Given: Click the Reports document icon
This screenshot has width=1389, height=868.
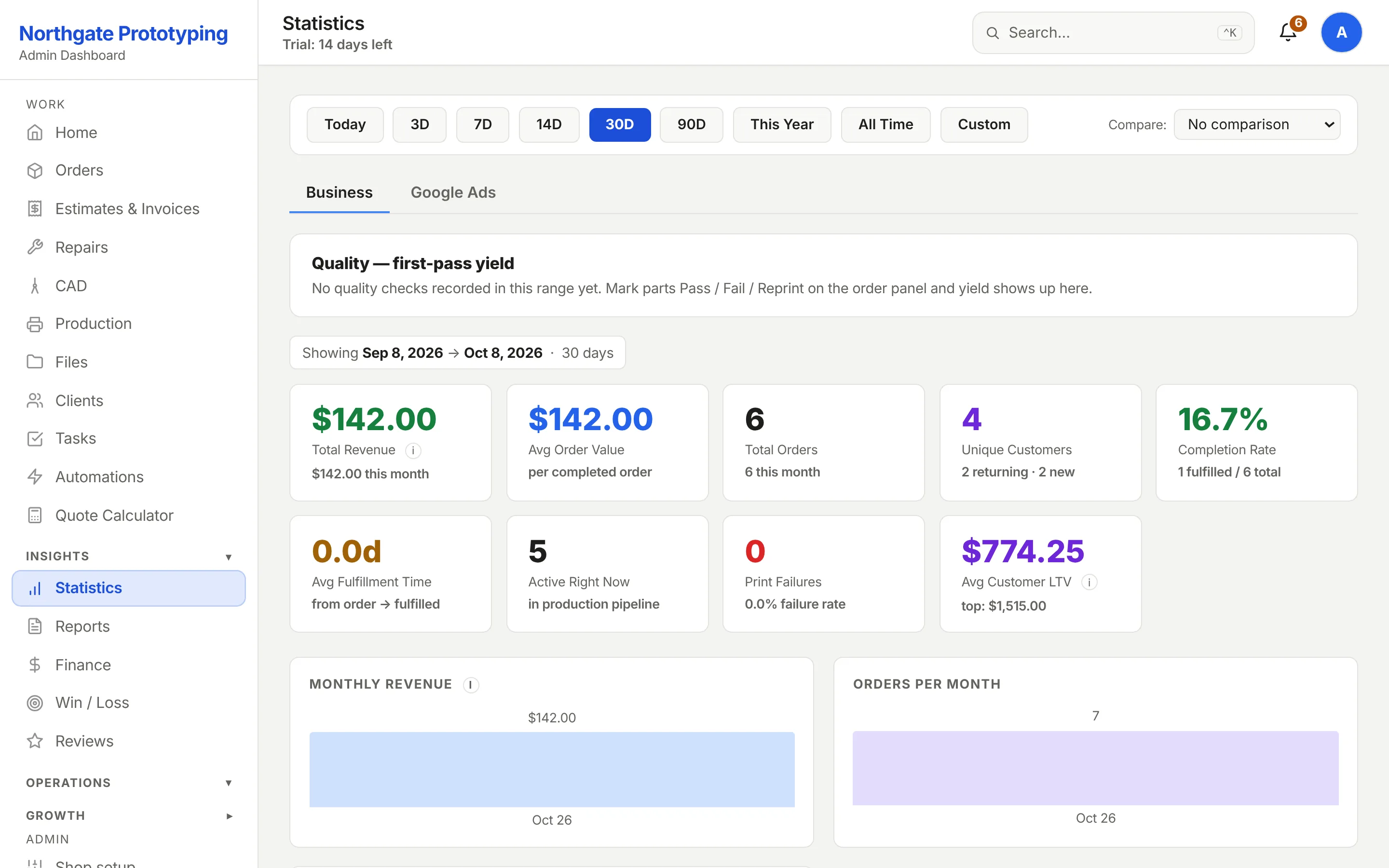Looking at the screenshot, I should (35, 626).
